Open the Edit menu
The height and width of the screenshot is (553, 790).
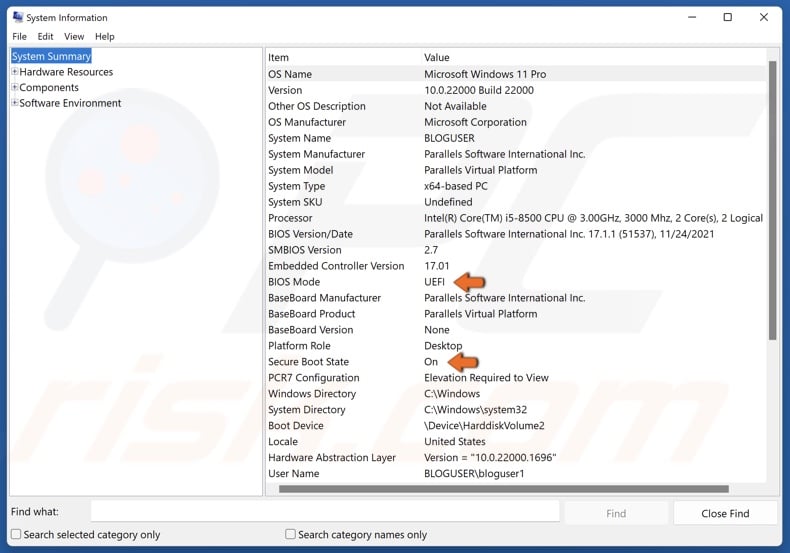point(45,36)
